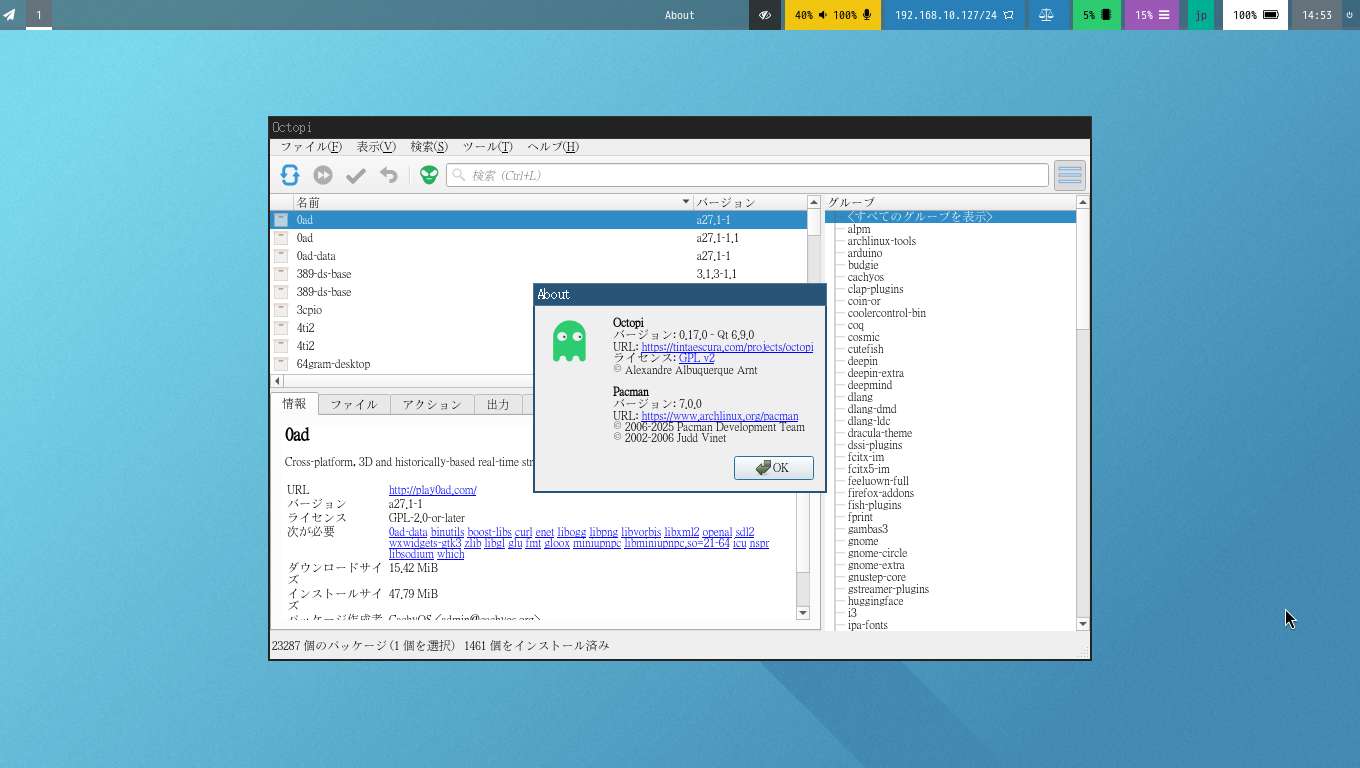
Task: Click the 名前 column sort arrow
Action: click(686, 202)
